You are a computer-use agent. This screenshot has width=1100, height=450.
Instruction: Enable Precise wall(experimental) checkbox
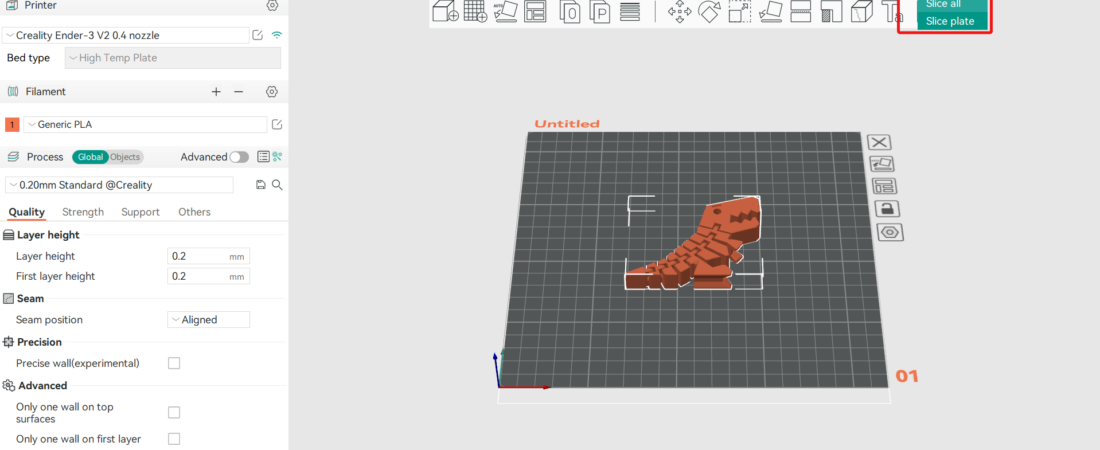174,363
